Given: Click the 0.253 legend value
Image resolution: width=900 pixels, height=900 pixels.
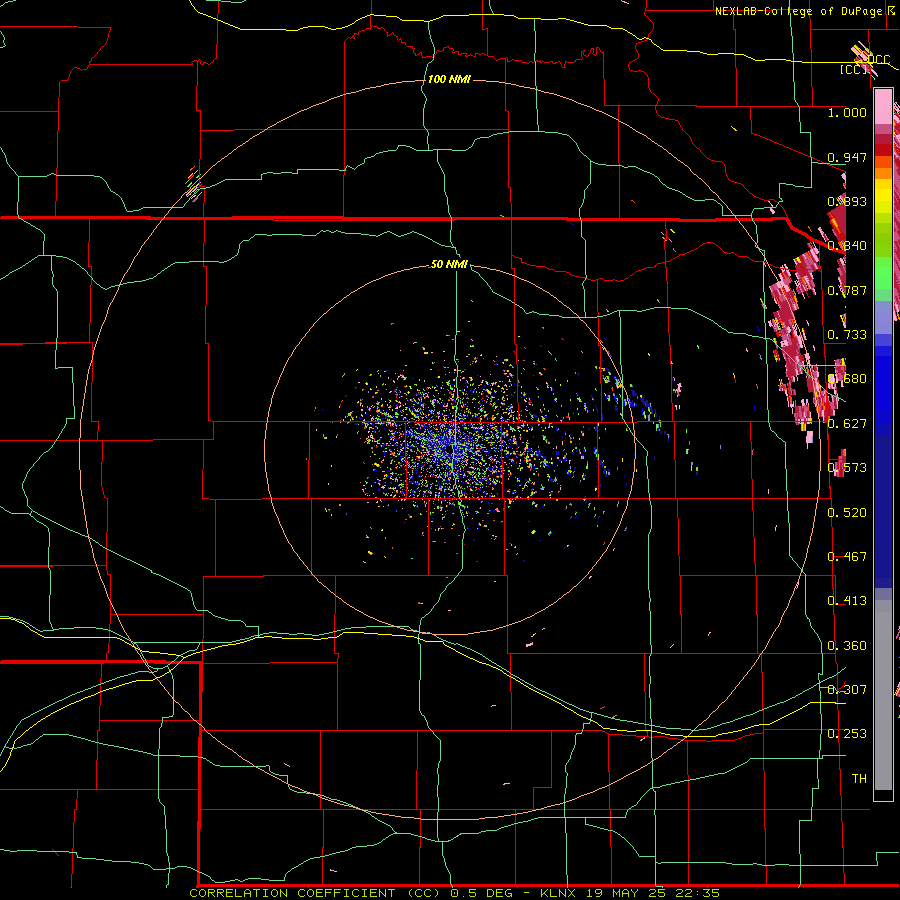Looking at the screenshot, I should pyautogui.click(x=847, y=734).
